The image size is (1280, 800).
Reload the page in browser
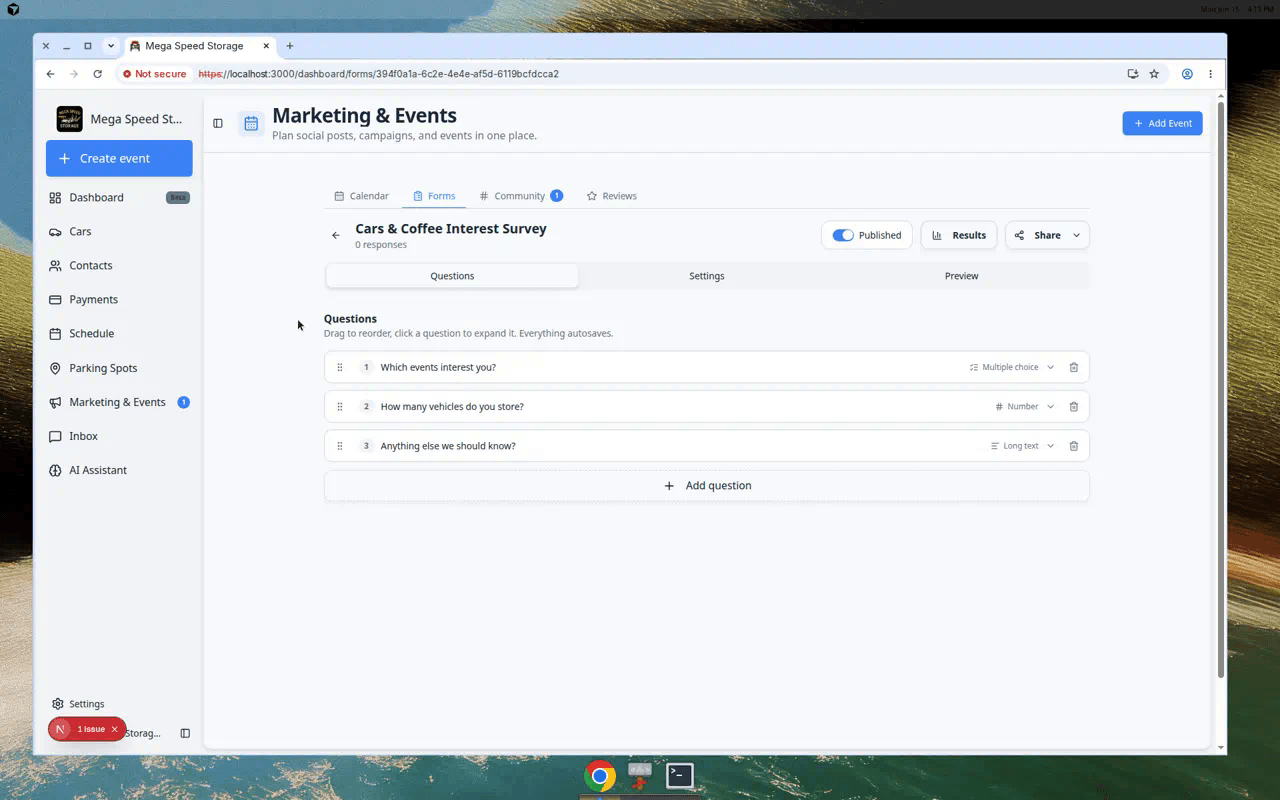coord(97,74)
